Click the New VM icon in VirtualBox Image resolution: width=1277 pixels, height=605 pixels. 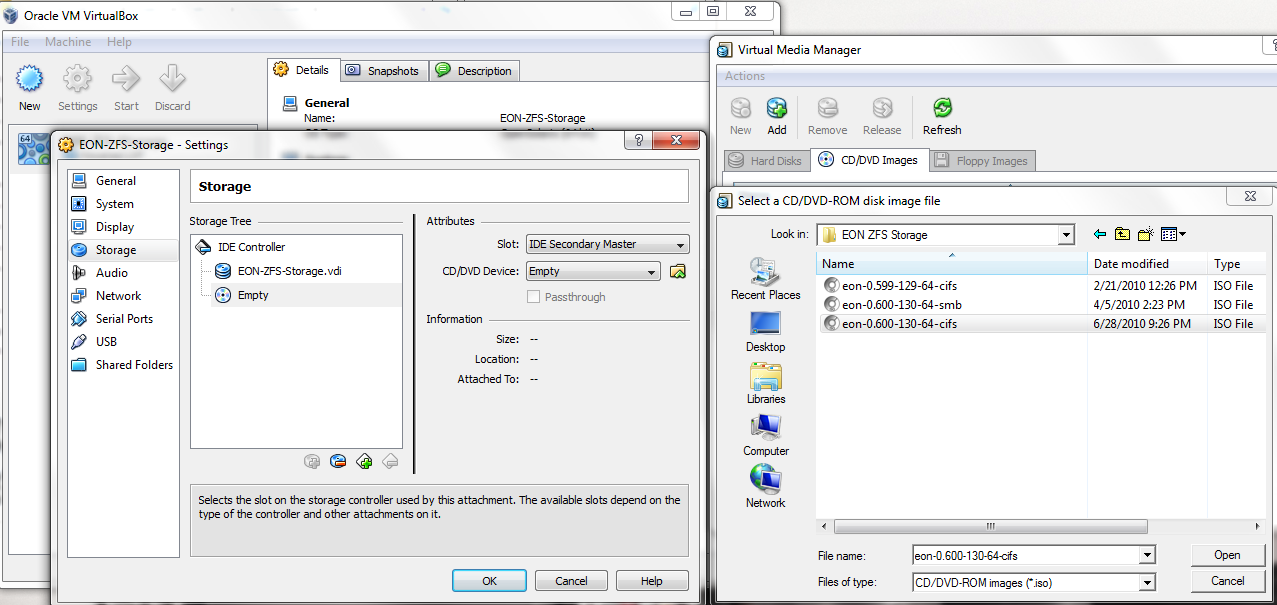(30, 79)
